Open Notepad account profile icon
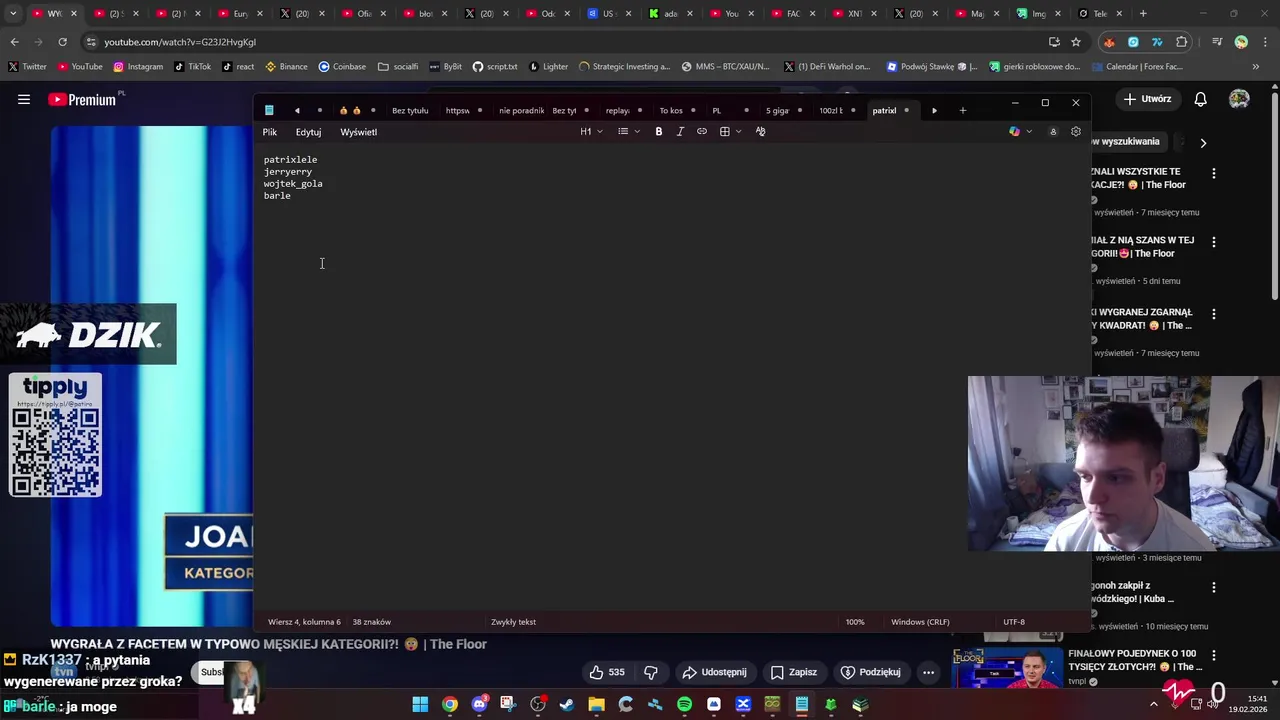The width and height of the screenshot is (1280, 720). tap(1053, 132)
